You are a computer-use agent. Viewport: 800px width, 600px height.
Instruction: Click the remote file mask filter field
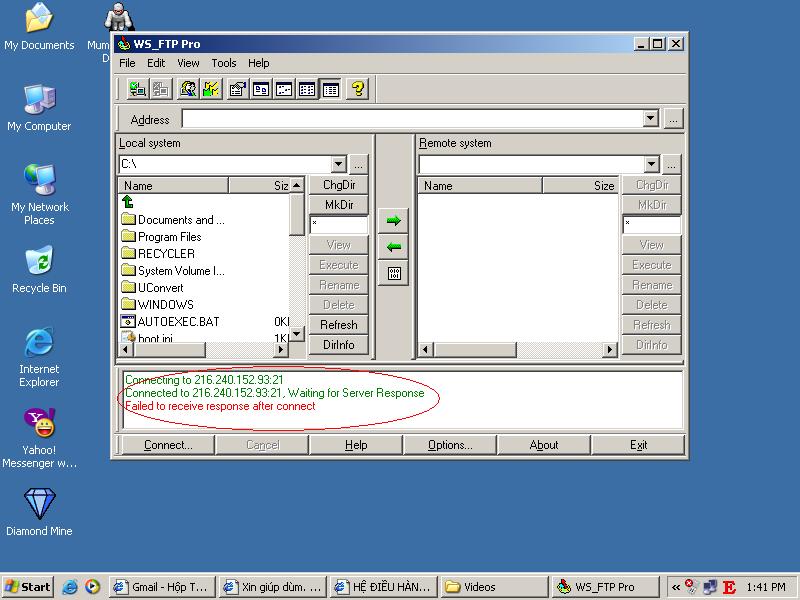(x=652, y=224)
